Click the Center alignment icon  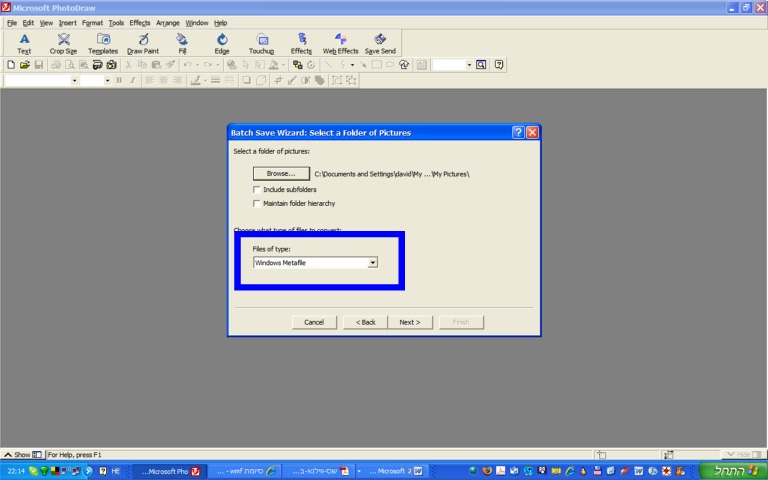[x=164, y=80]
